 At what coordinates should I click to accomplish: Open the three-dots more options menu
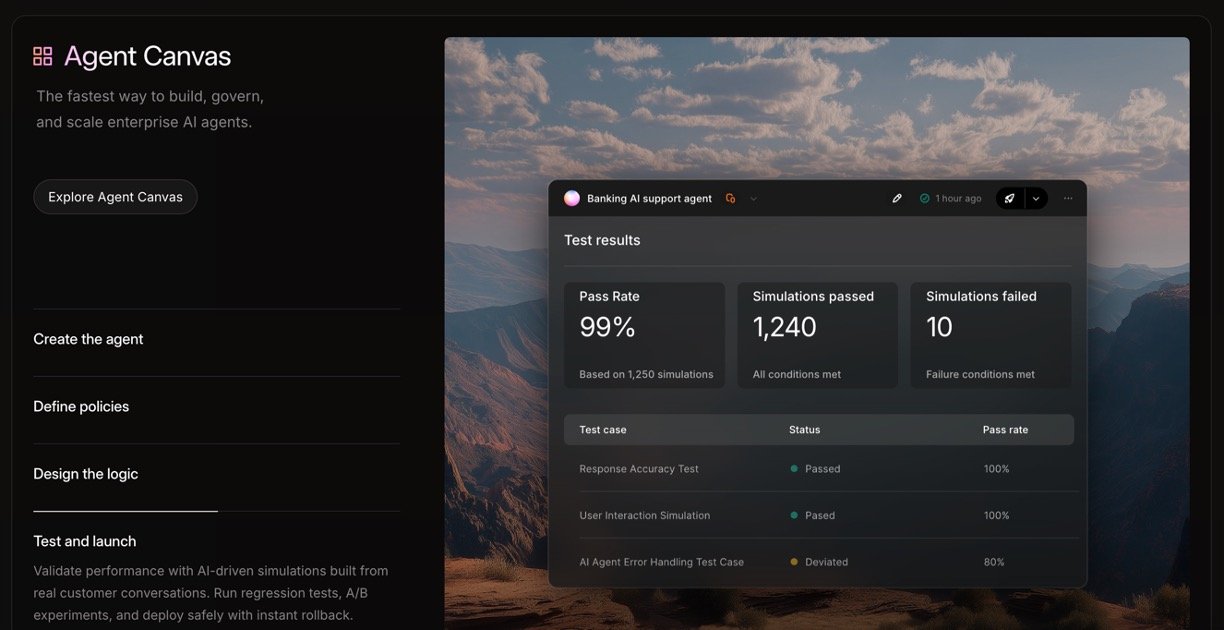(x=1068, y=198)
